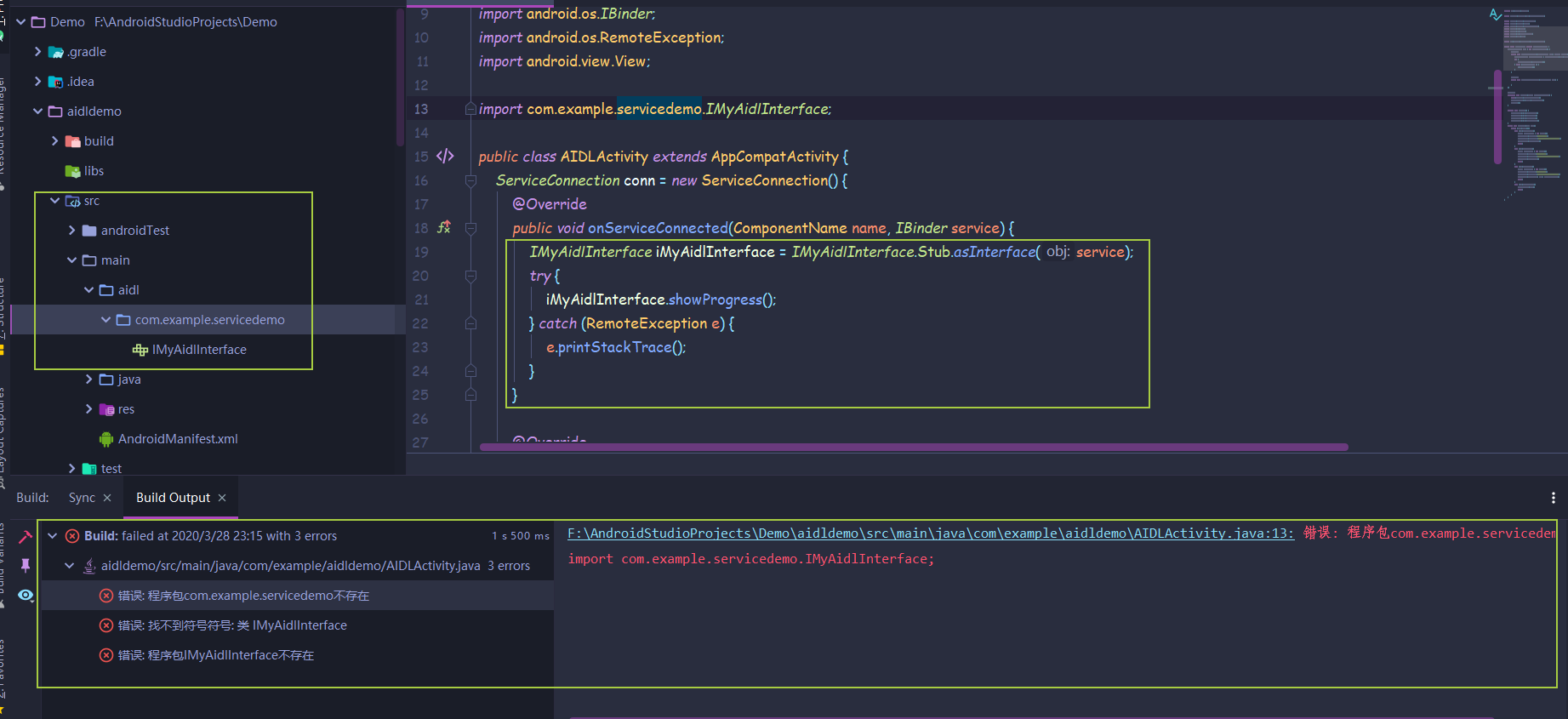1568x719 pixels.
Task: Expand the build folder
Action: [x=54, y=141]
